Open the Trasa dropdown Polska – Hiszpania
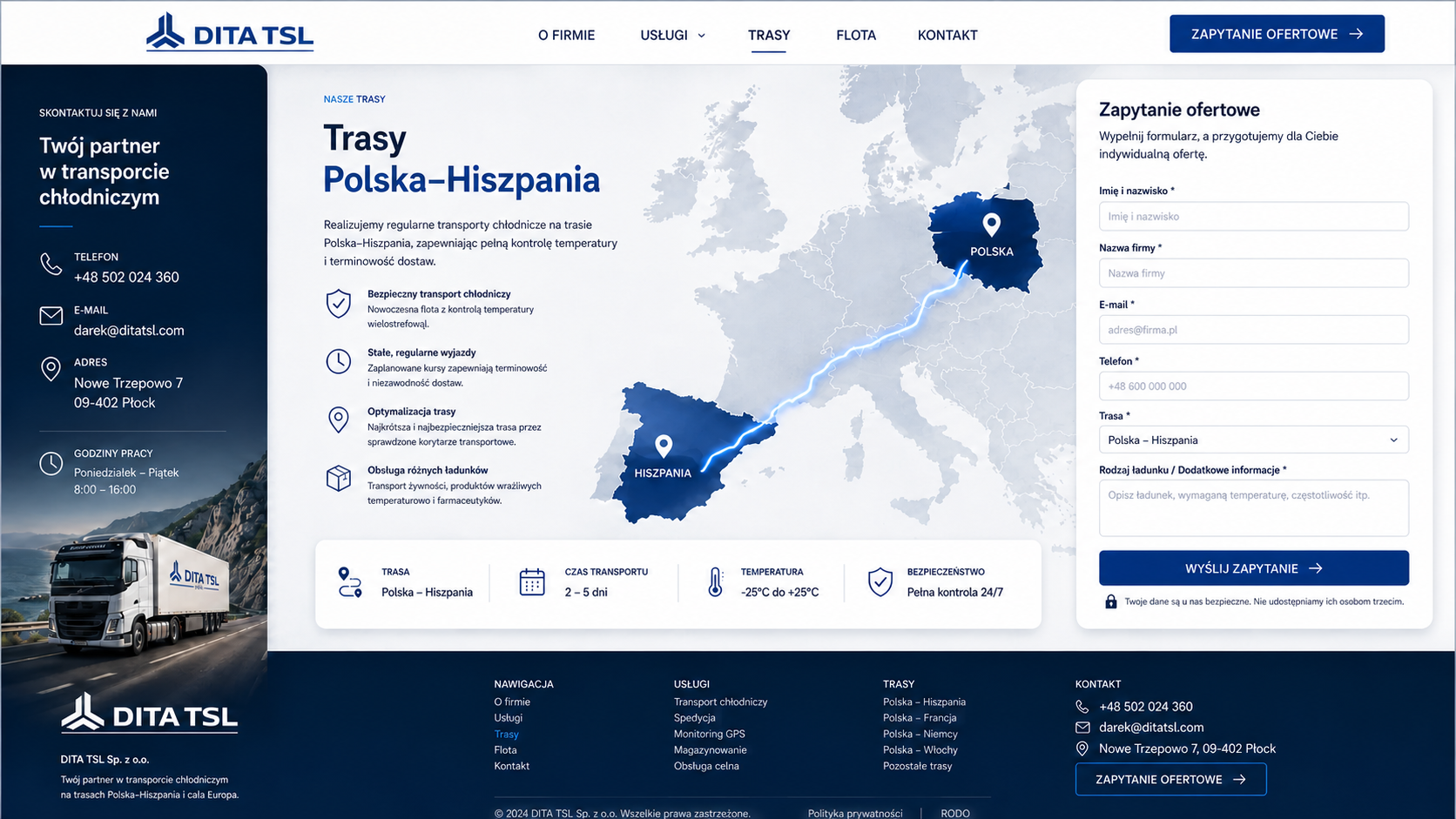Image resolution: width=1456 pixels, height=819 pixels. (x=1254, y=440)
